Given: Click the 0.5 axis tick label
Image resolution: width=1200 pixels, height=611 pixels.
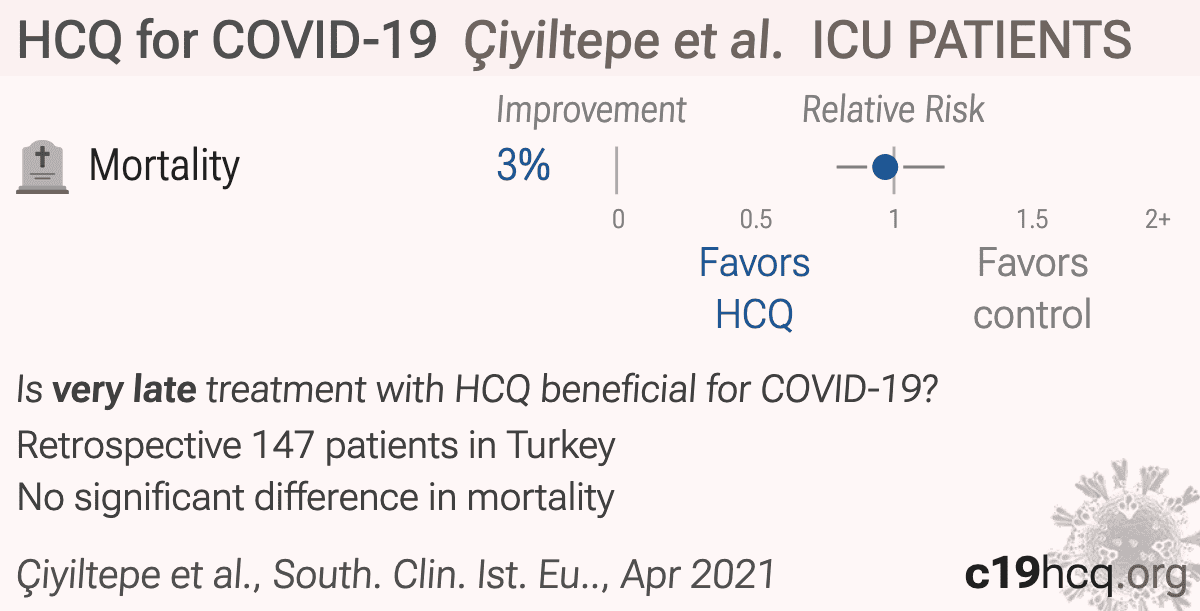Looking at the screenshot, I should coord(755,219).
